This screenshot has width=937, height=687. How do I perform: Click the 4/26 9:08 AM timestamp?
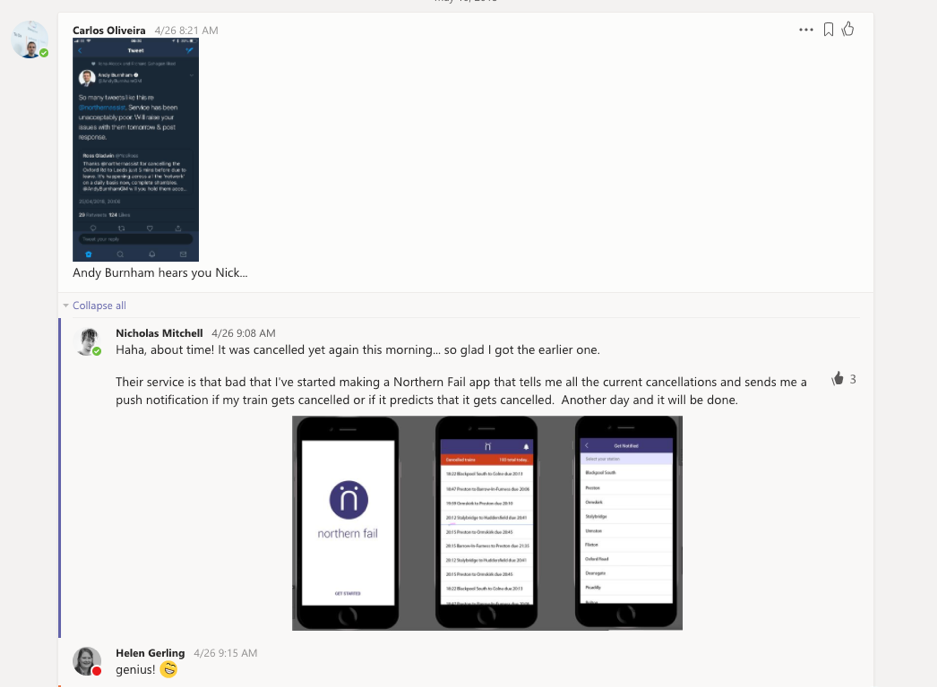click(x=243, y=333)
